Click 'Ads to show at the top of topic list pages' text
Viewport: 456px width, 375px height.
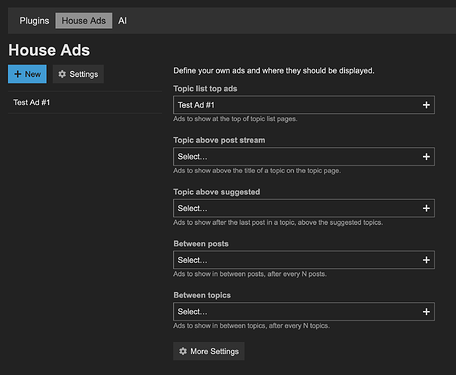click(235, 119)
